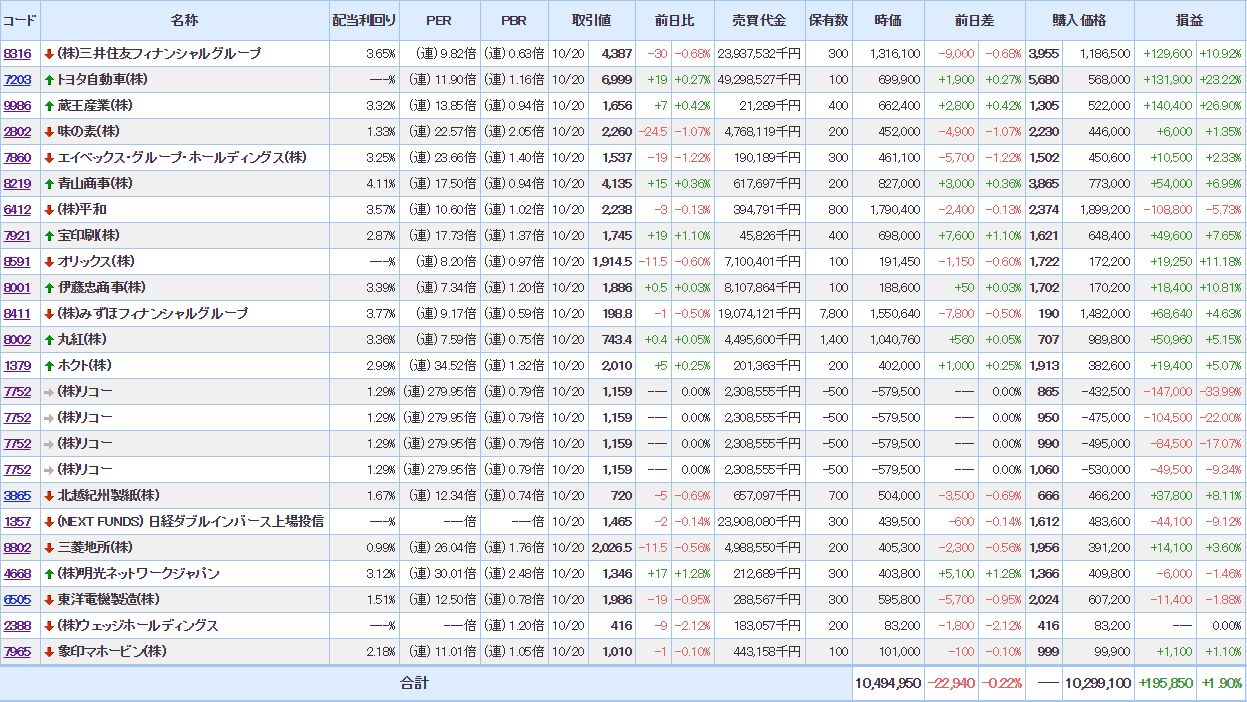
Task: Open stock code 6505 東洋電機製造 link
Action: pos(17,600)
